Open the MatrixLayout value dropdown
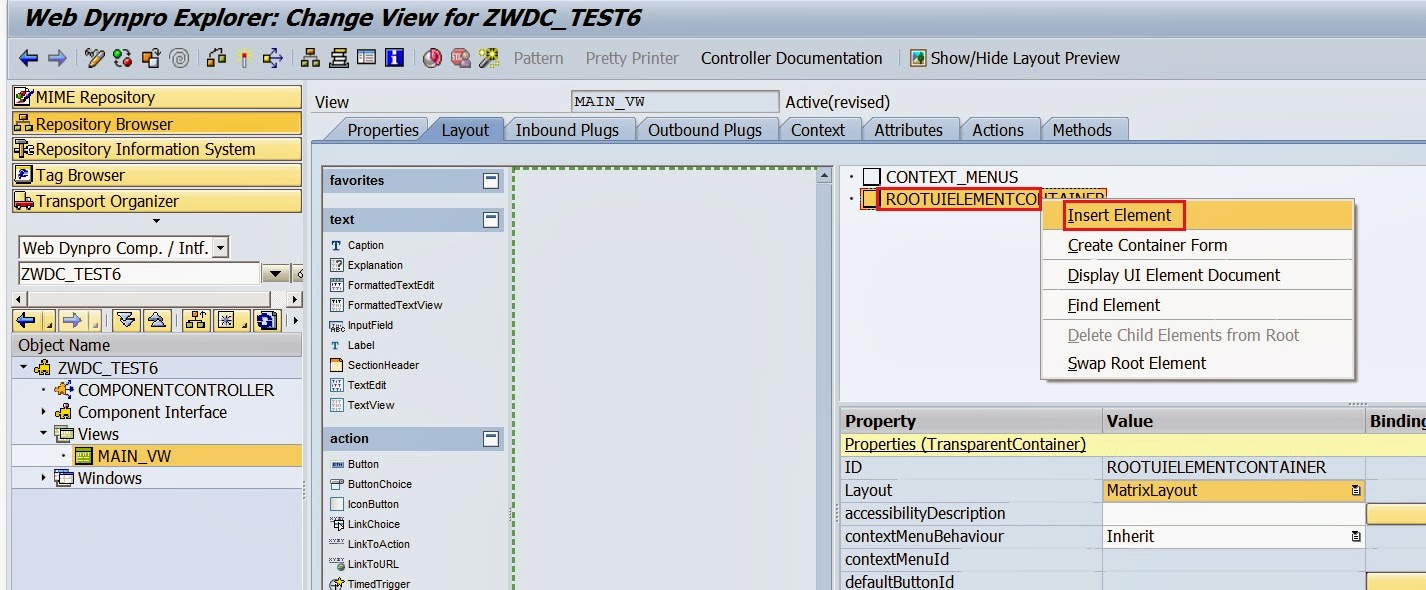1426x590 pixels. (1355, 491)
